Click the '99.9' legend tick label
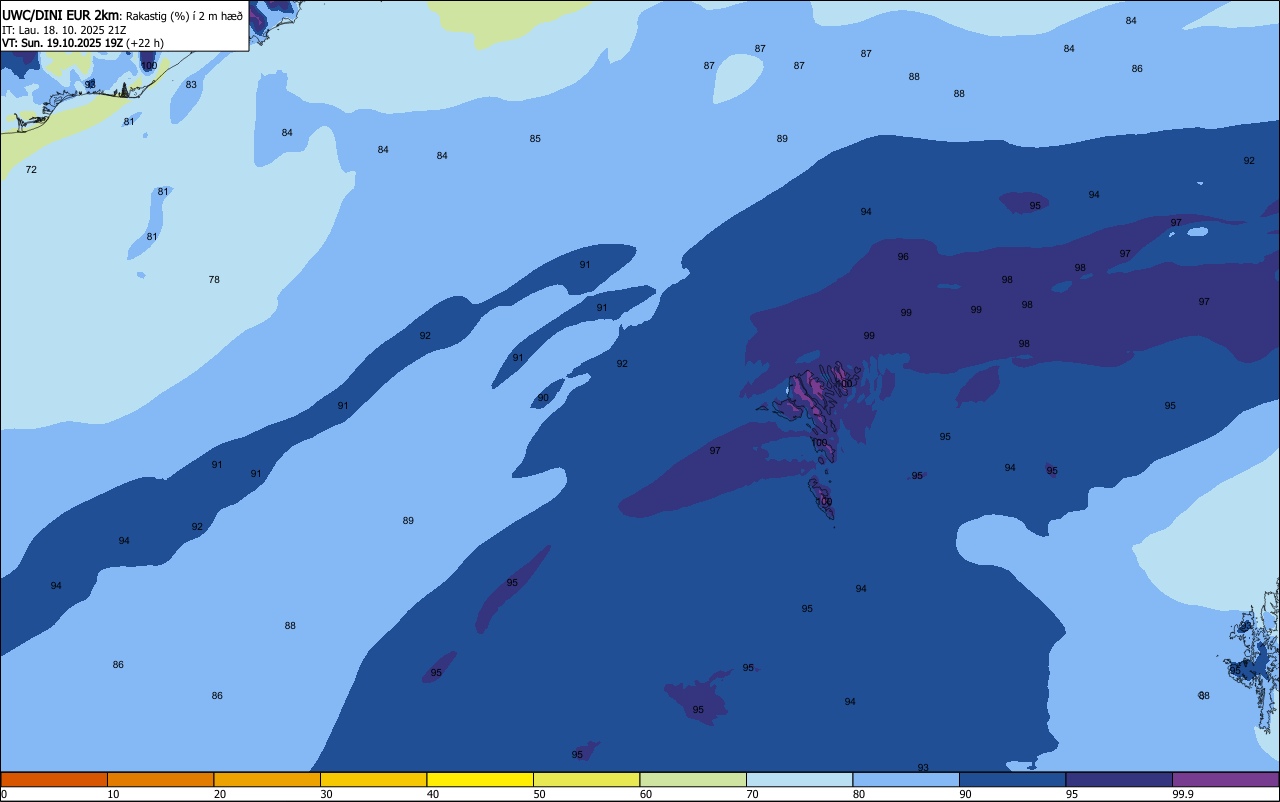This screenshot has height=802, width=1280. (x=1183, y=794)
